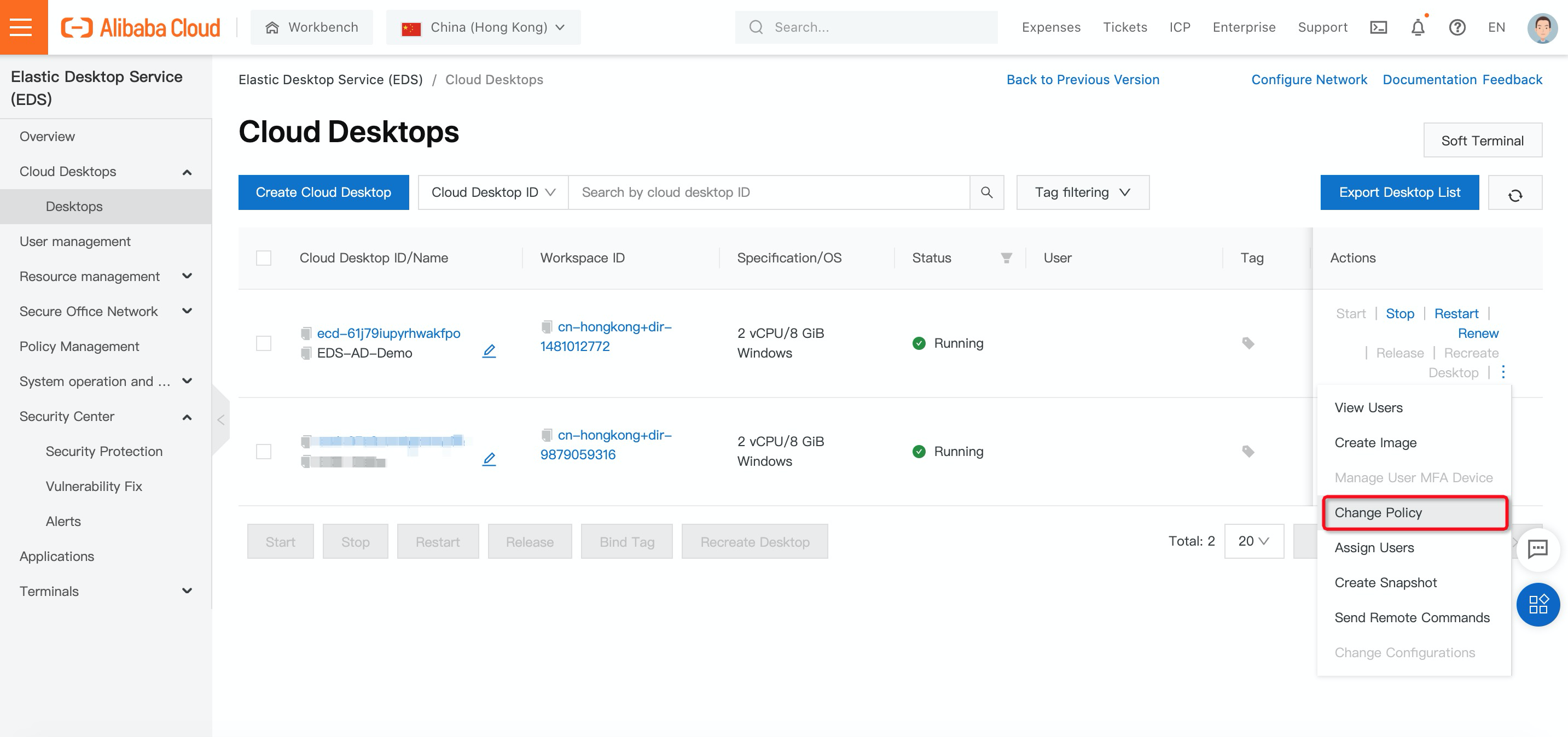Edit name of EDS-AD-Demo desktop

pos(489,351)
